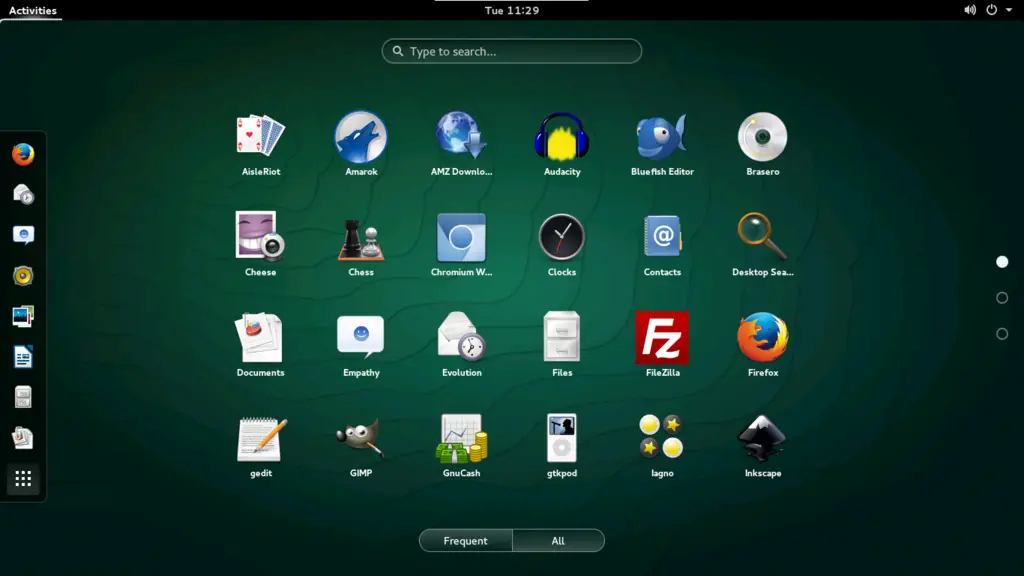Go to the third apps page indicator

click(x=1002, y=334)
